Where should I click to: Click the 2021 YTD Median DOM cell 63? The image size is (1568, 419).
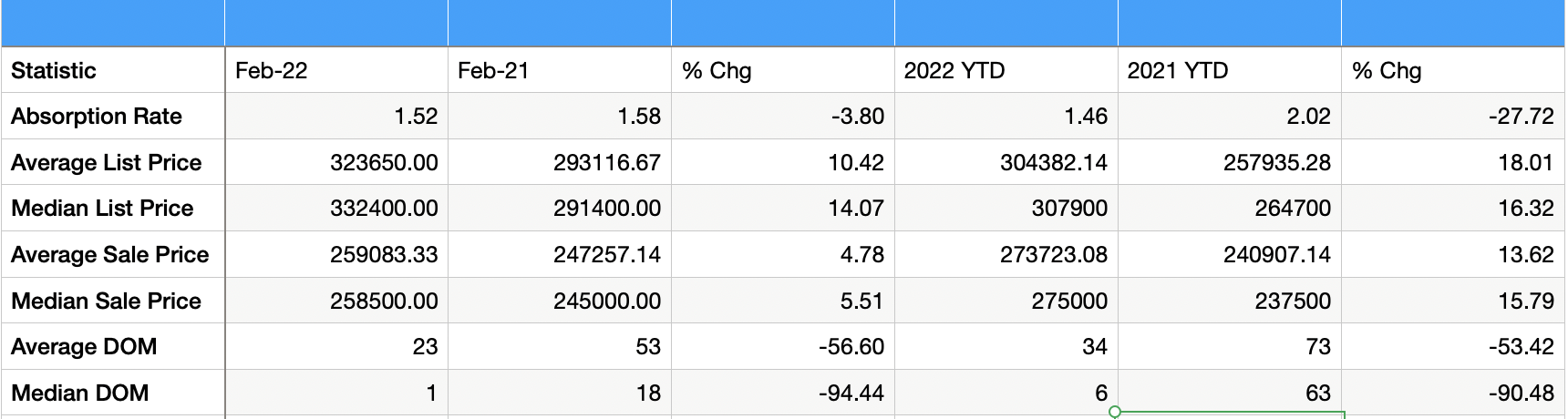coord(1230,393)
